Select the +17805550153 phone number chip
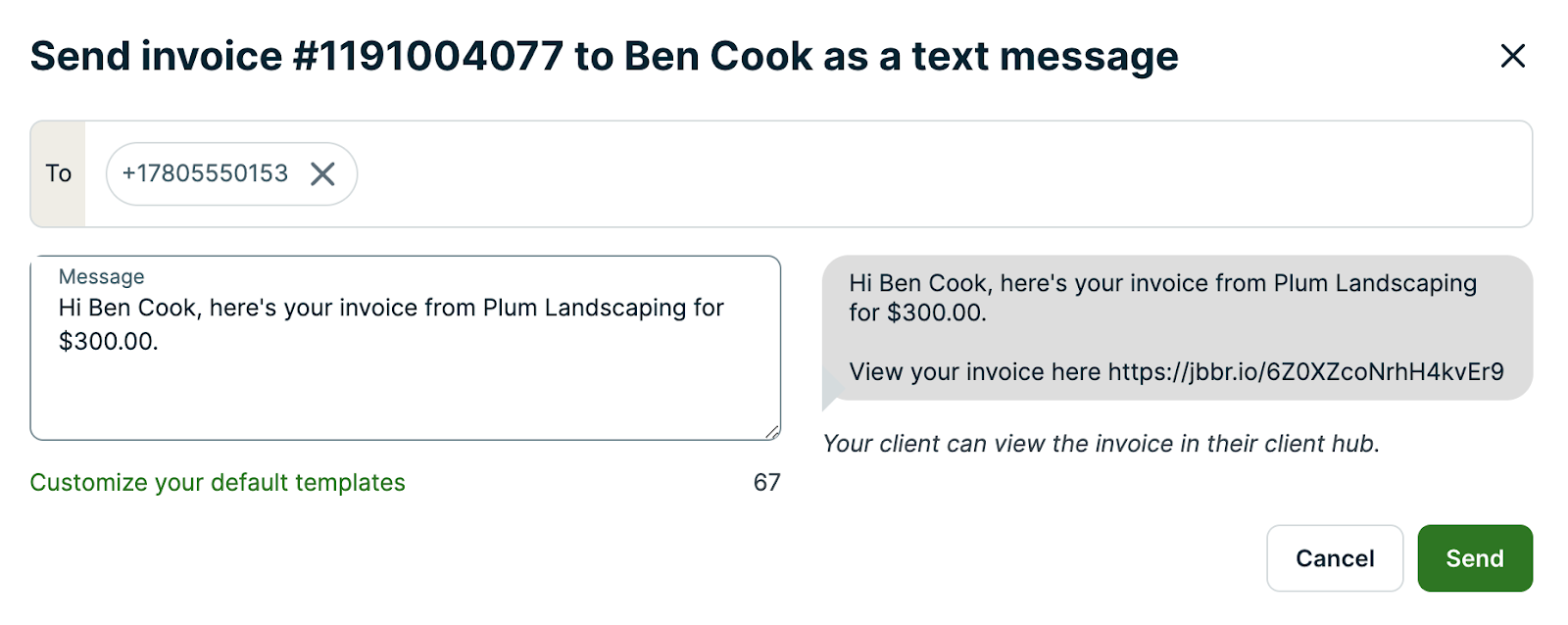 tap(205, 174)
